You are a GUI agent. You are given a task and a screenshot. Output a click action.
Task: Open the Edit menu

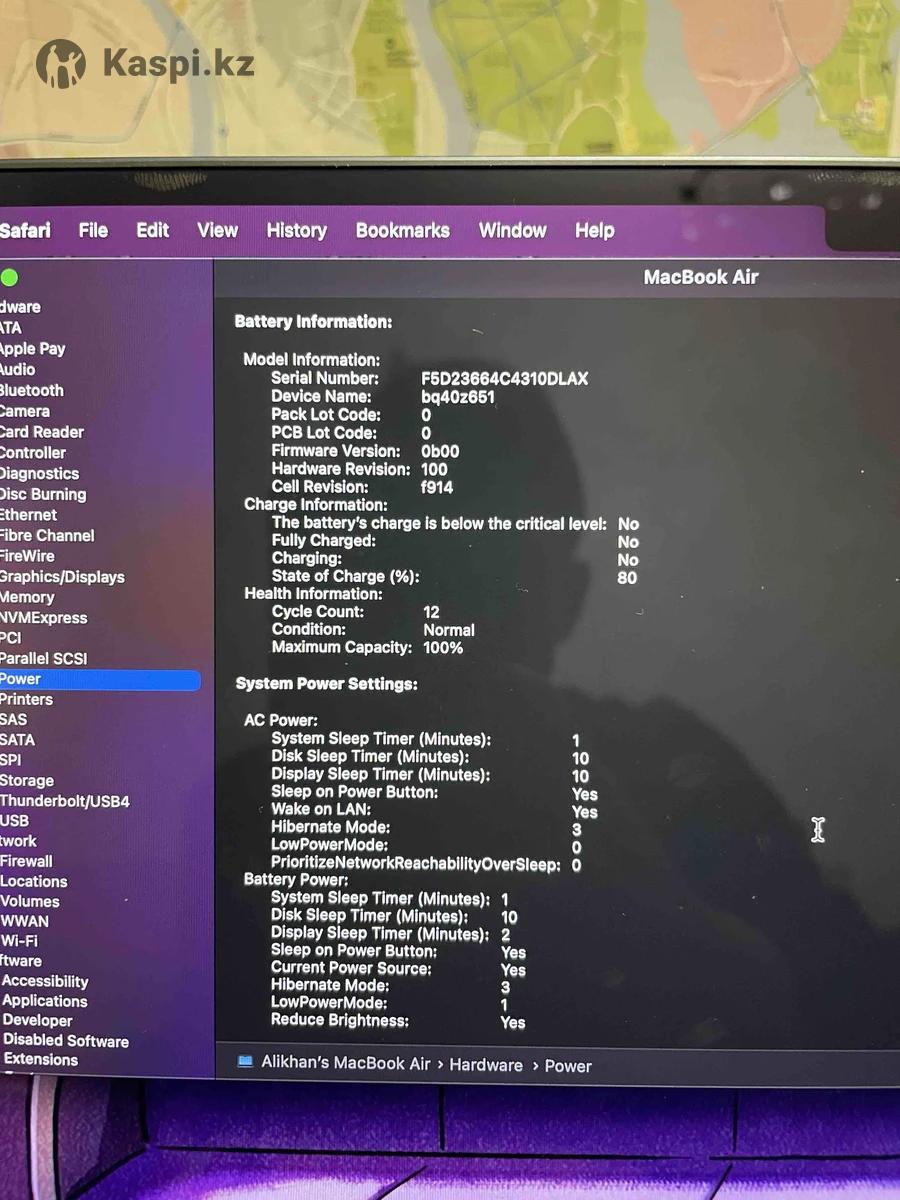tap(153, 230)
